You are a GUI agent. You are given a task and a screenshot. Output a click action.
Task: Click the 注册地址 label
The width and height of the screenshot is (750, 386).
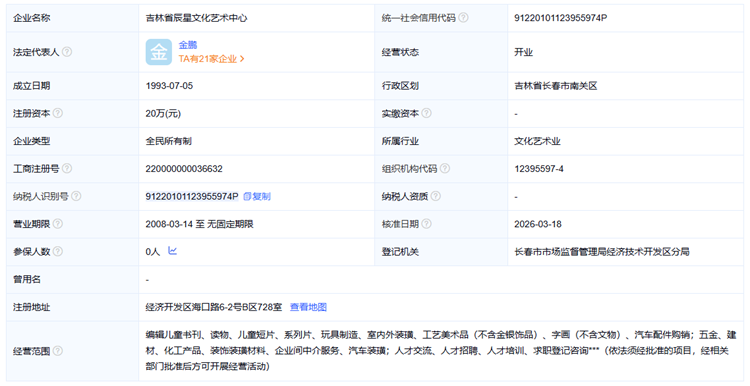click(32, 307)
